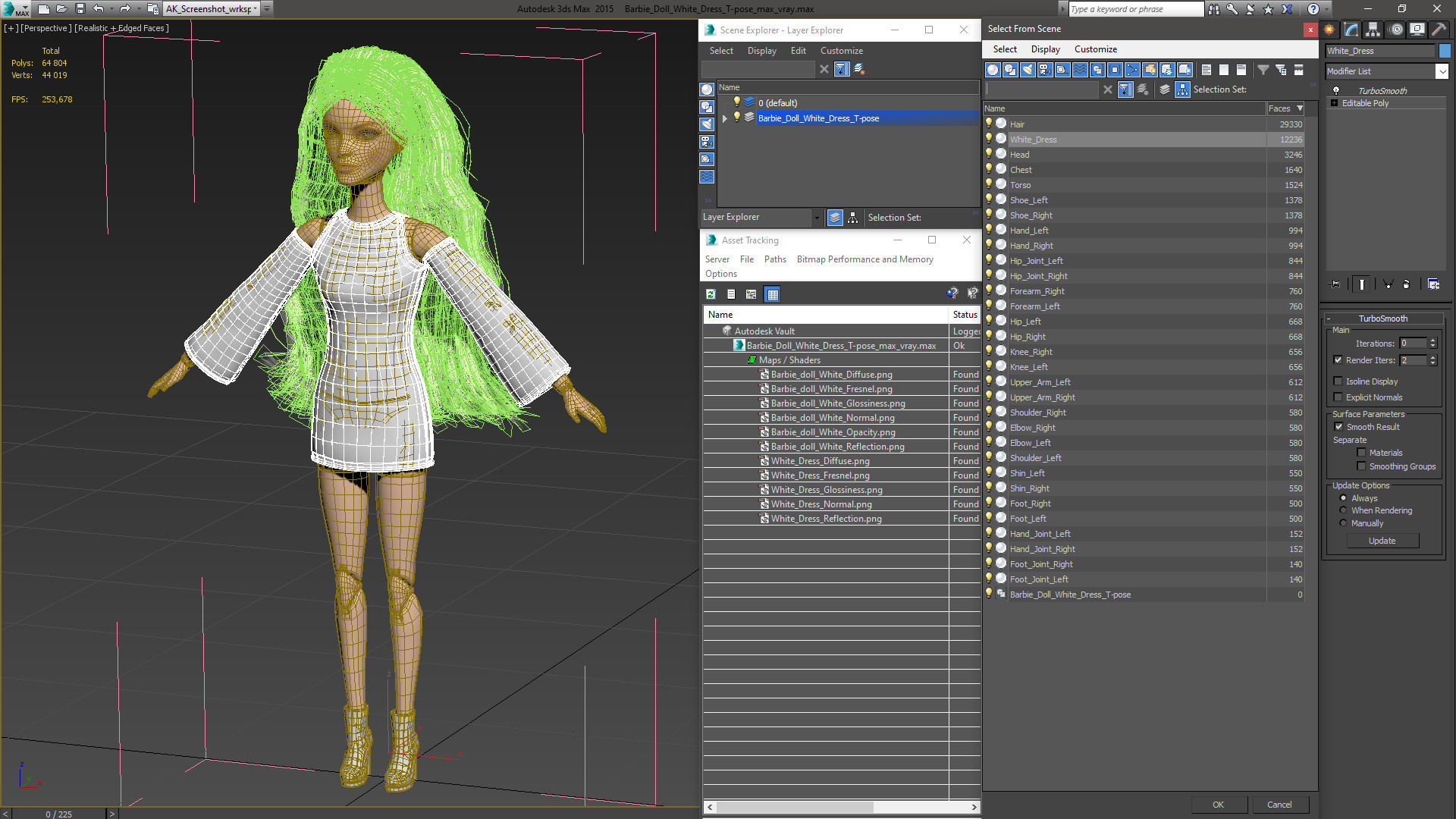
Task: Open the Modifier List dropdown
Action: pyautogui.click(x=1442, y=71)
